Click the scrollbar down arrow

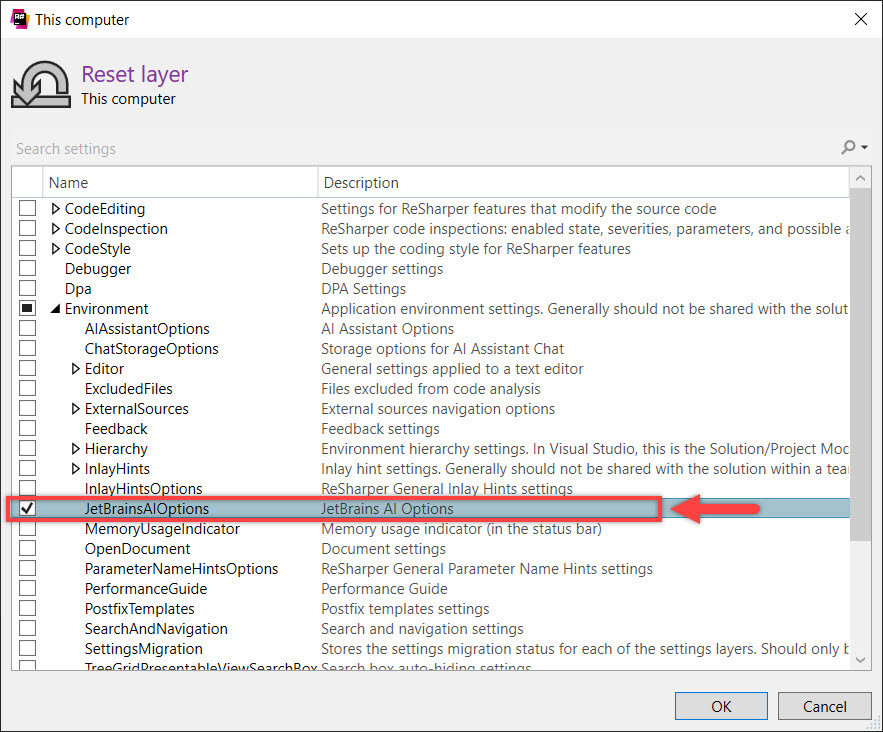(x=860, y=660)
